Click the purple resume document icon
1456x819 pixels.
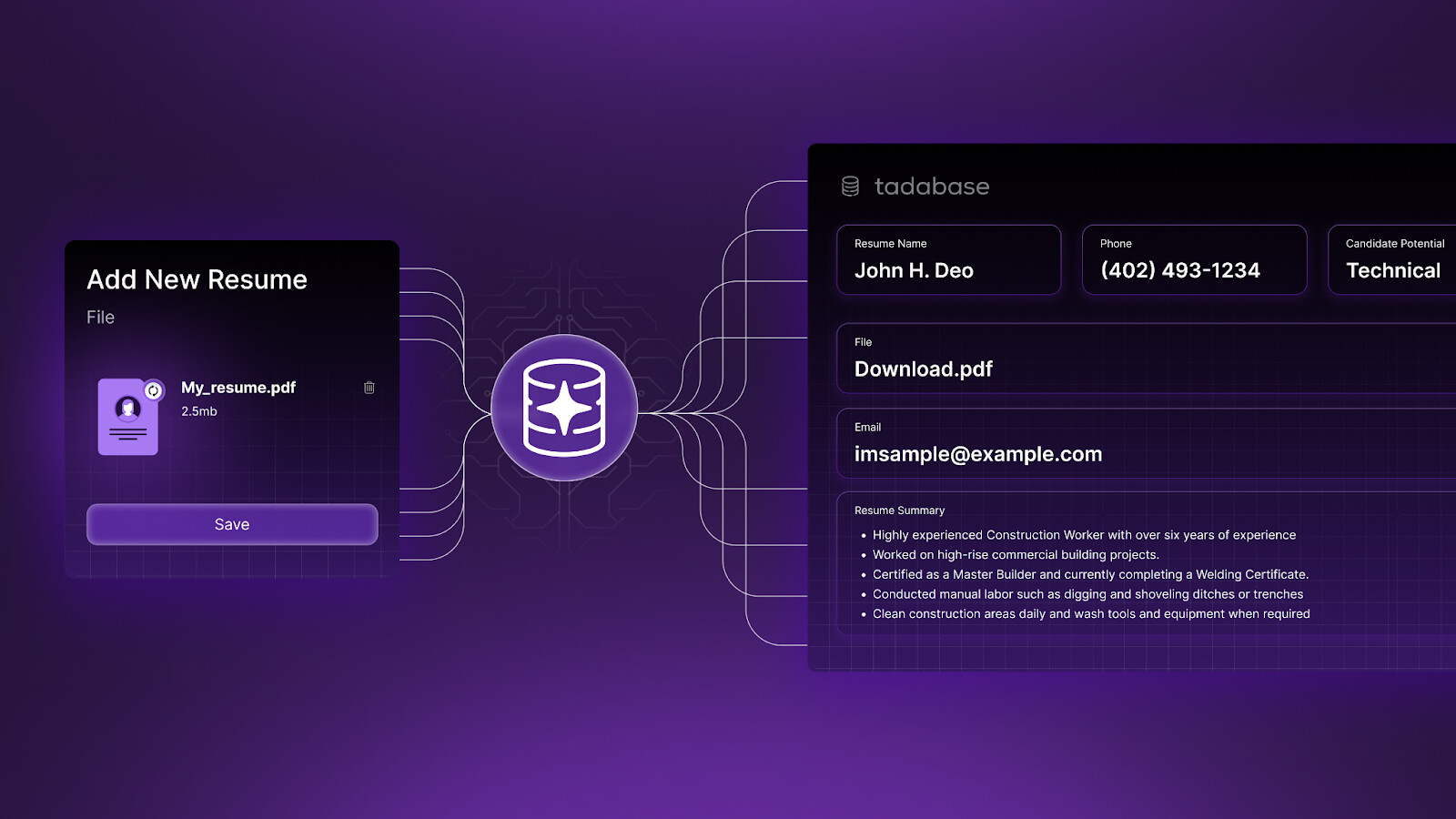127,418
